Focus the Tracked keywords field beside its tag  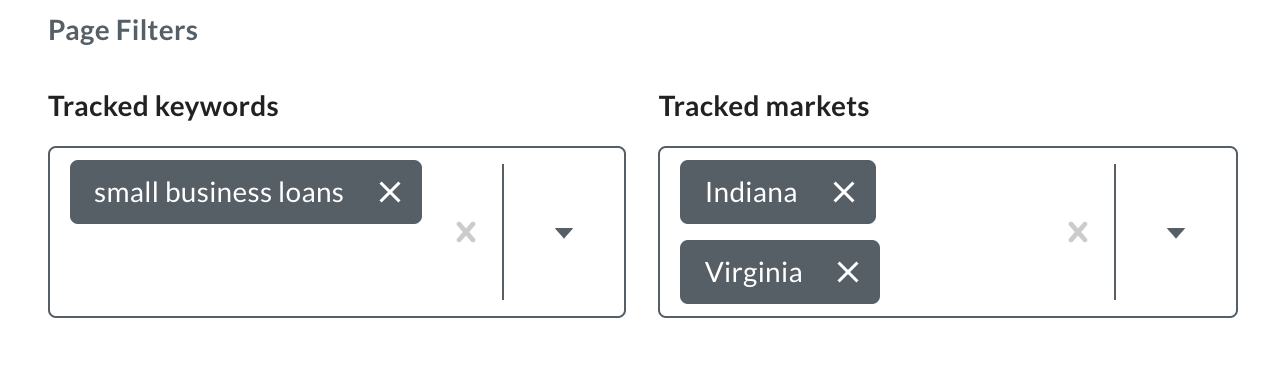434,192
